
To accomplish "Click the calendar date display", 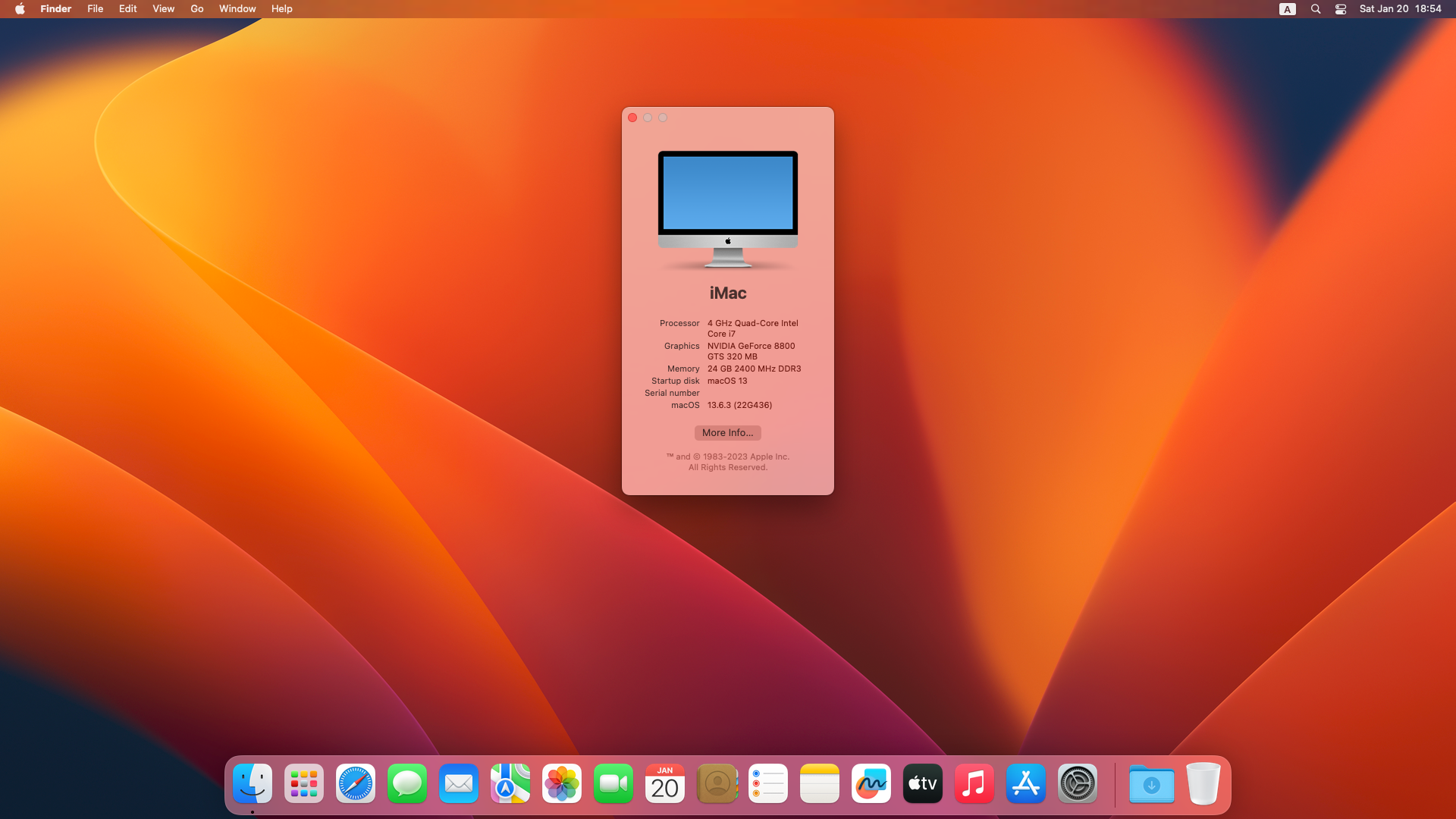I will [x=665, y=783].
